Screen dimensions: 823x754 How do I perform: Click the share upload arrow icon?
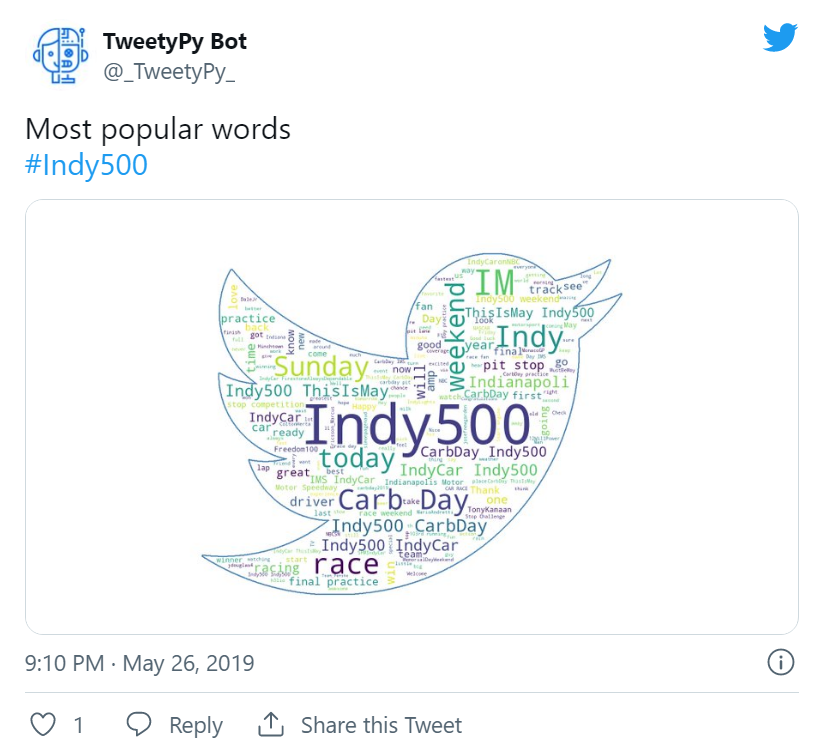(x=270, y=725)
